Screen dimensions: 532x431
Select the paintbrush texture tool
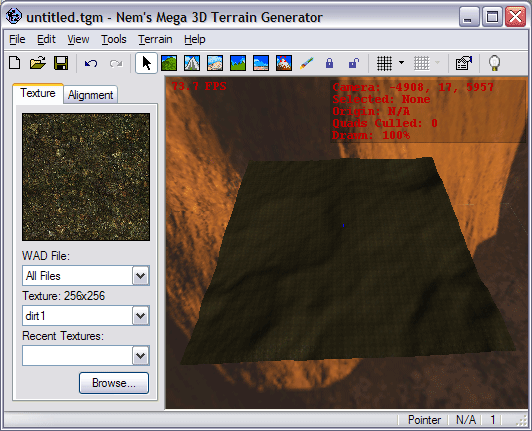coord(307,63)
